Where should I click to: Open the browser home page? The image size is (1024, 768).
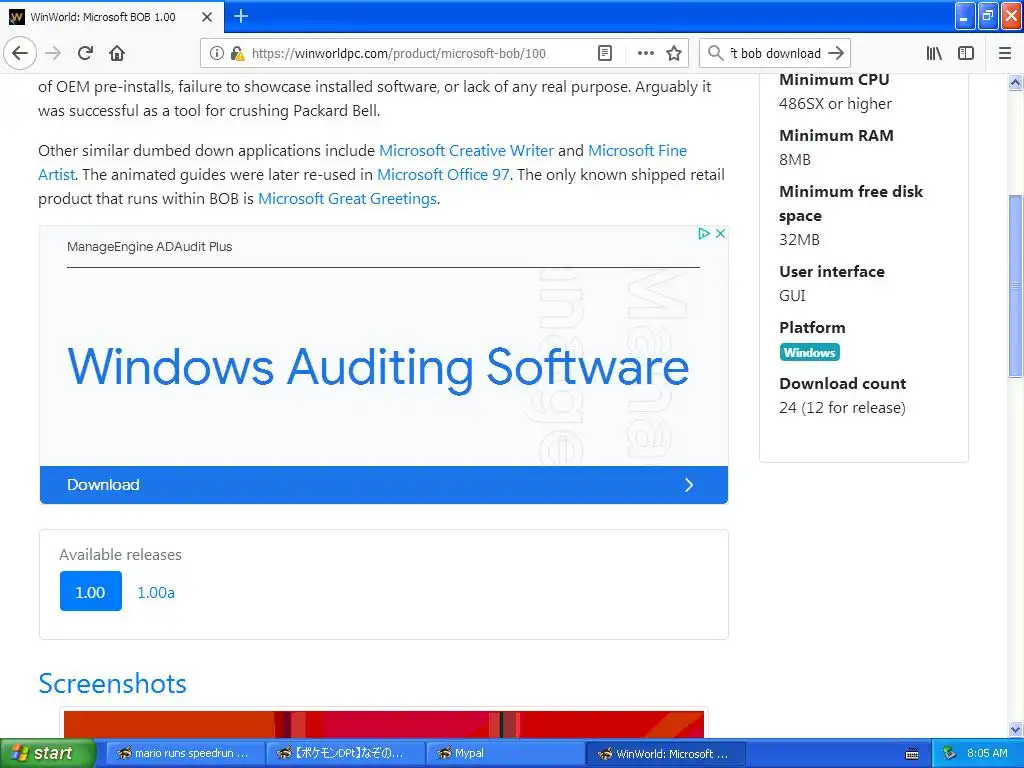117,53
